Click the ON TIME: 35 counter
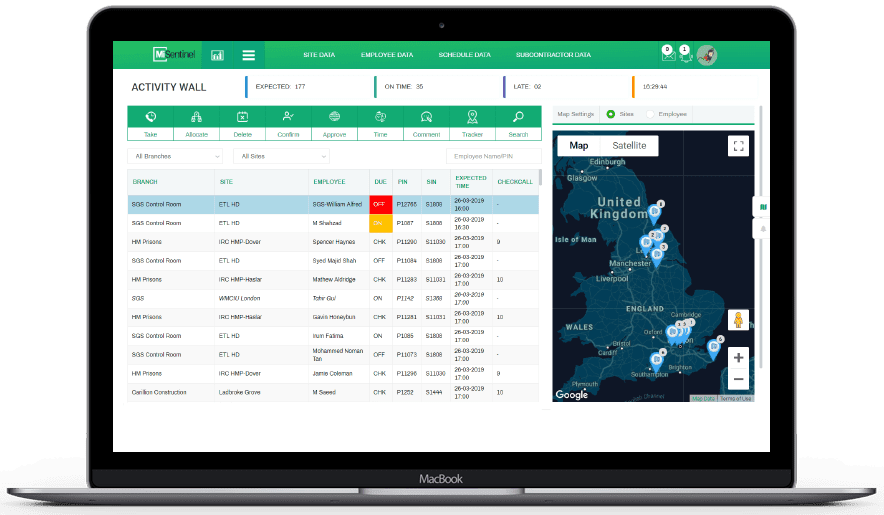Viewport: 884px width, 515px height. [404, 86]
